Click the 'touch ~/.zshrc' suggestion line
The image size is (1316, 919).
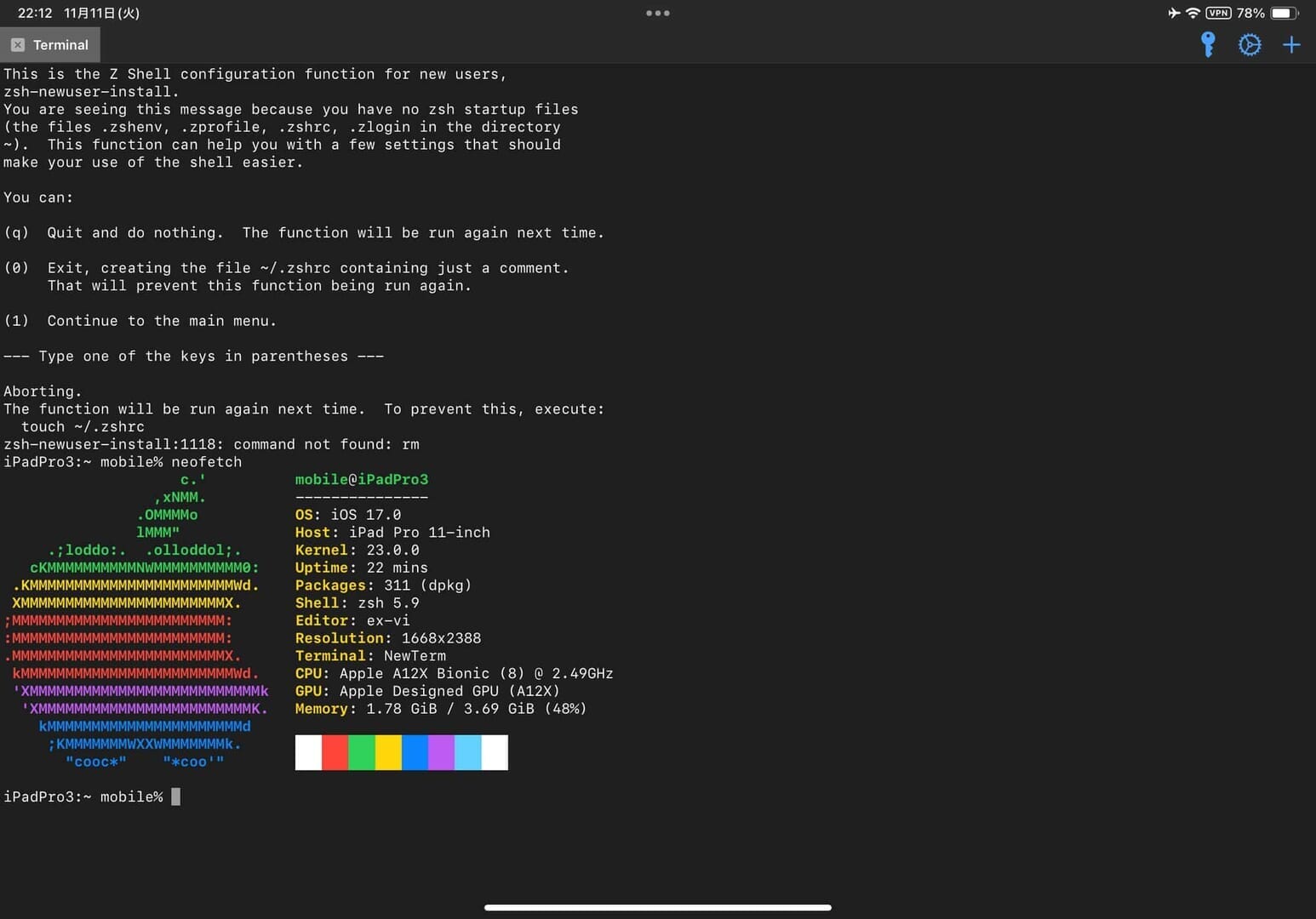click(83, 426)
